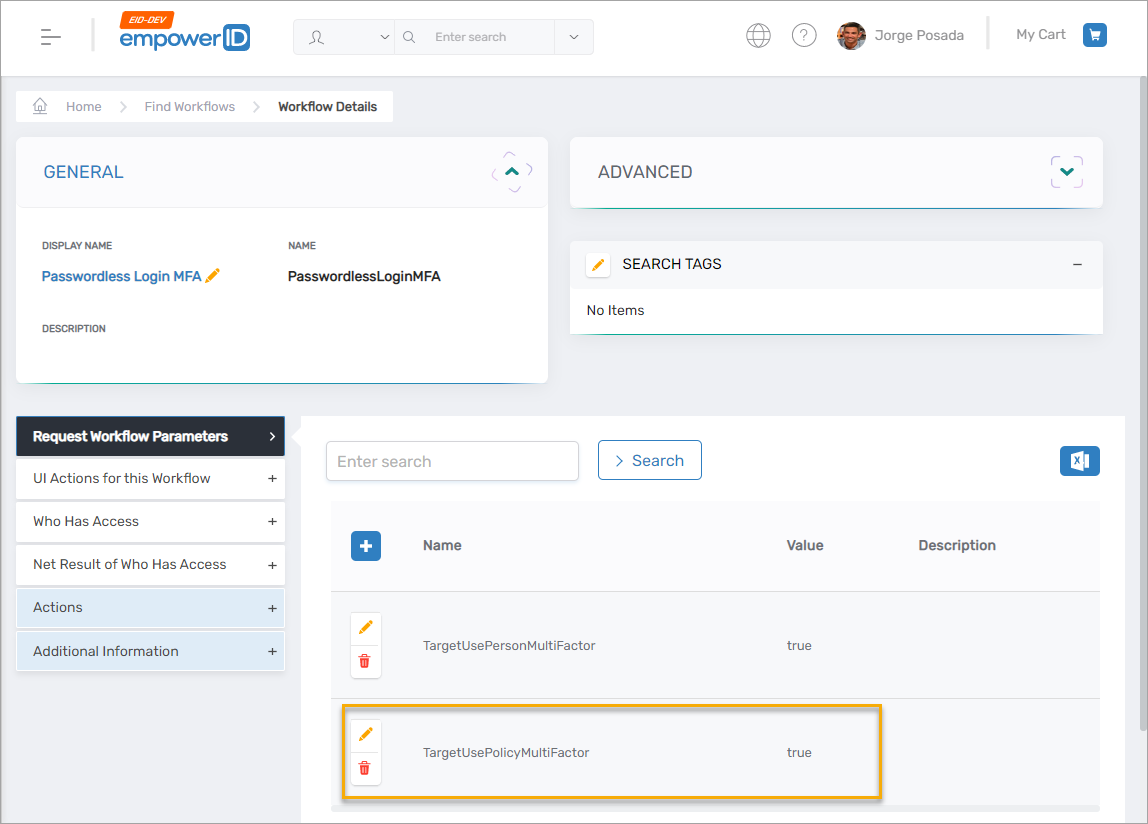Collapse the General panel

click(x=512, y=172)
